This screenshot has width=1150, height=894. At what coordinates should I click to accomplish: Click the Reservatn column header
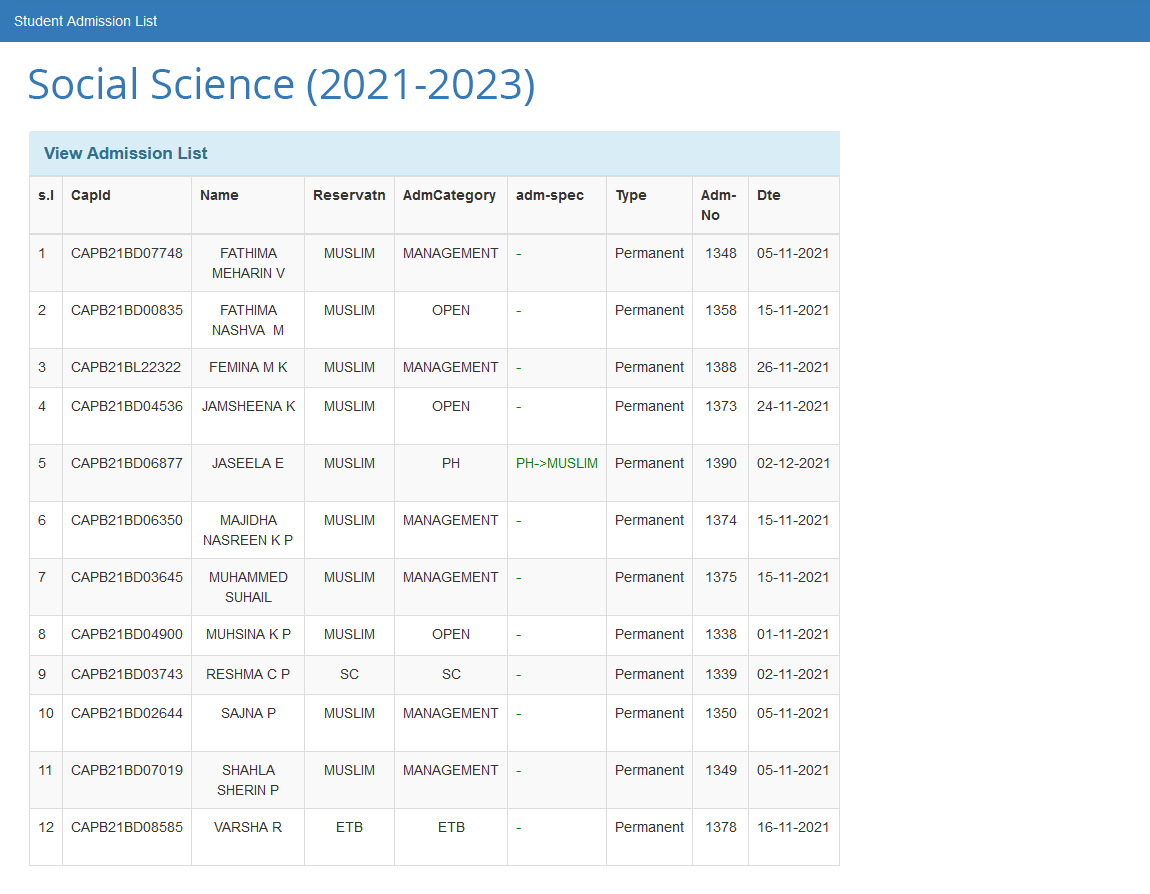pos(349,195)
